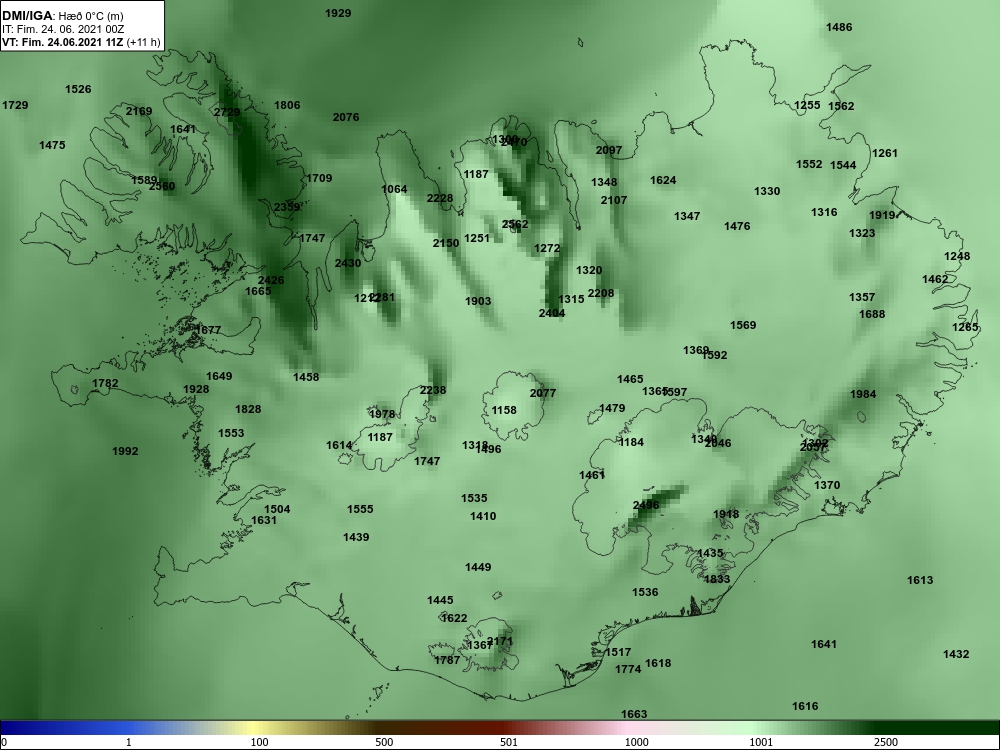Pick the map value 2238
This screenshot has width=1000, height=750.
pyautogui.click(x=433, y=390)
